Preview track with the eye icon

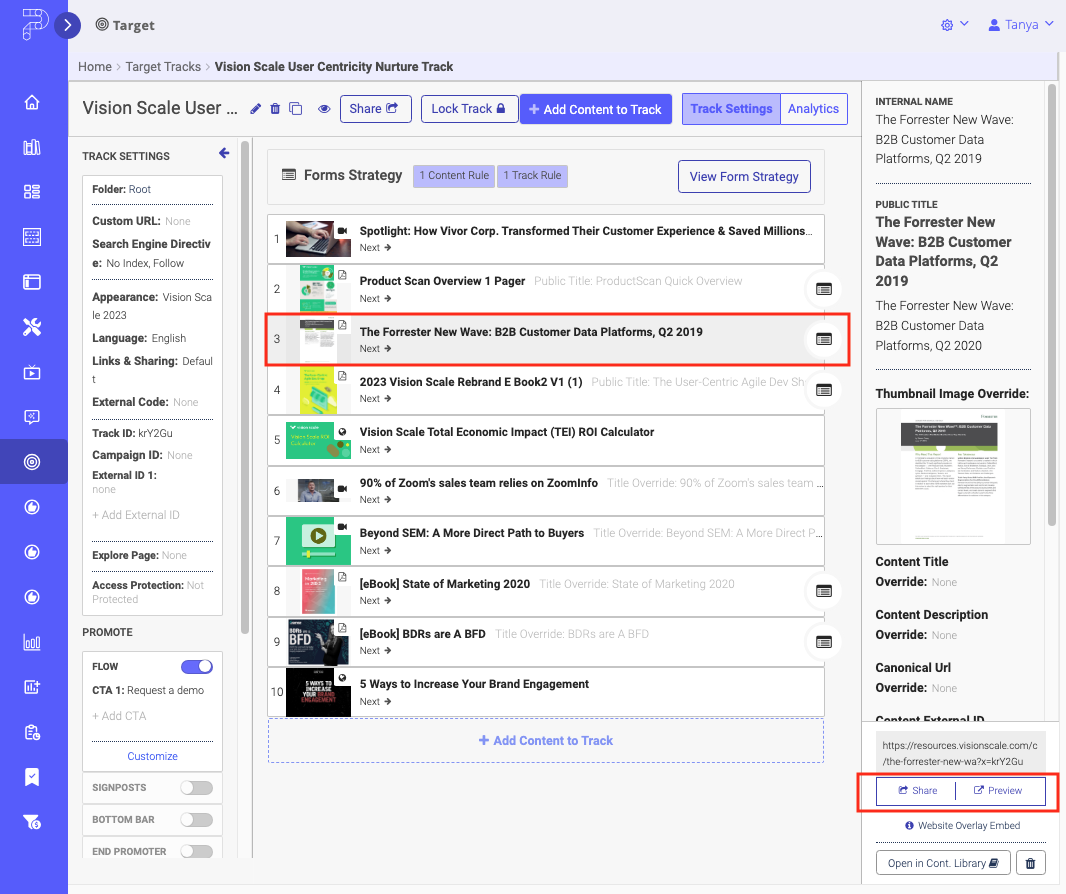pos(324,109)
